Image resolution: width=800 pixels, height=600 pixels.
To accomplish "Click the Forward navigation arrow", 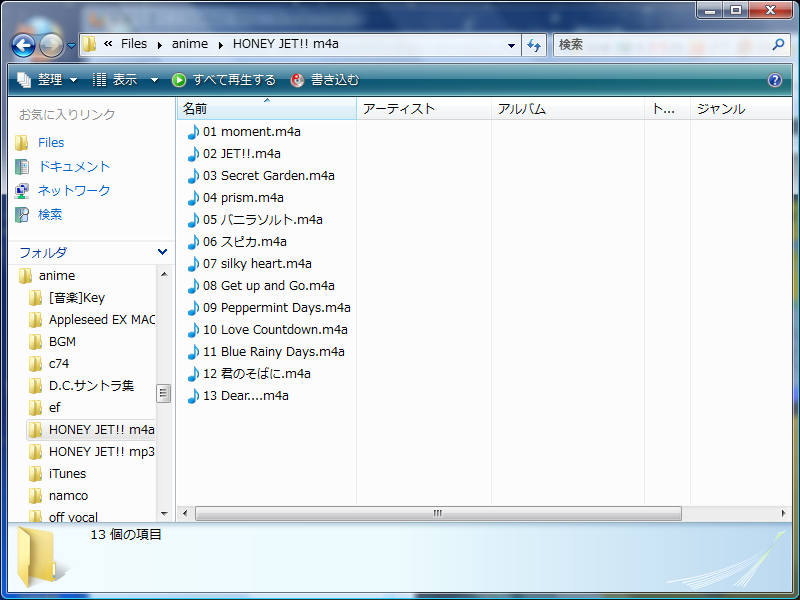I will click(52, 45).
